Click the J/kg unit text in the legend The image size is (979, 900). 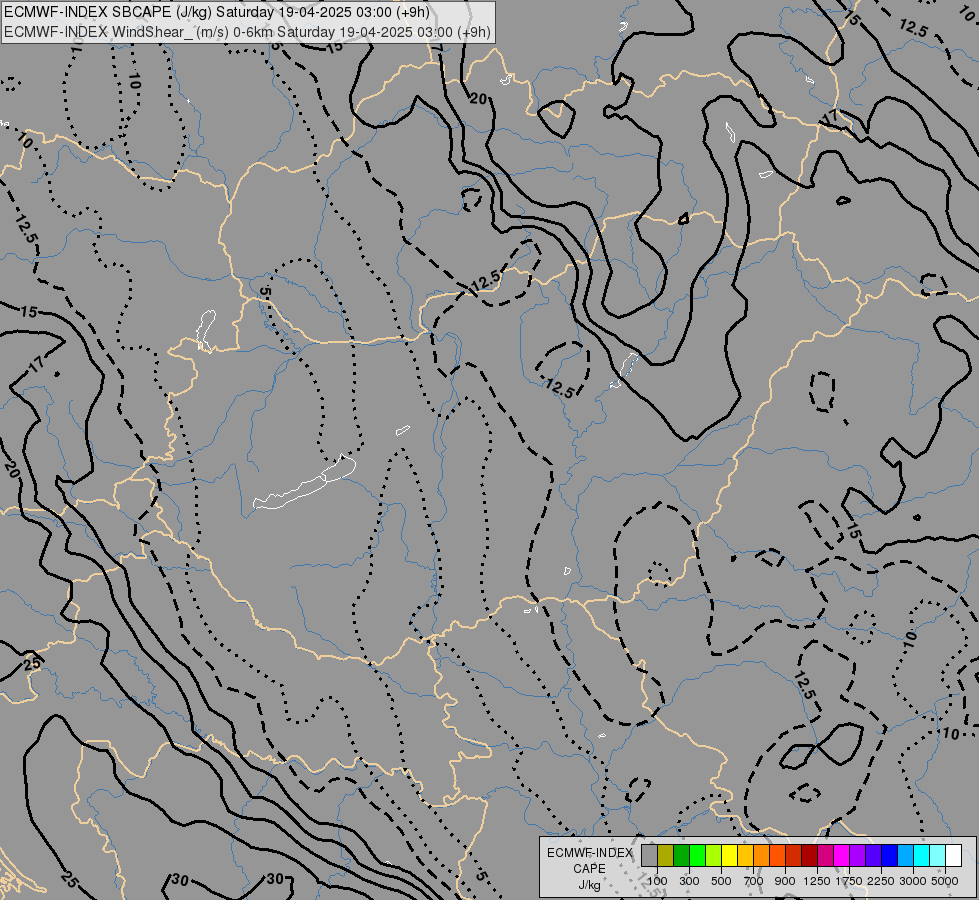tap(589, 885)
